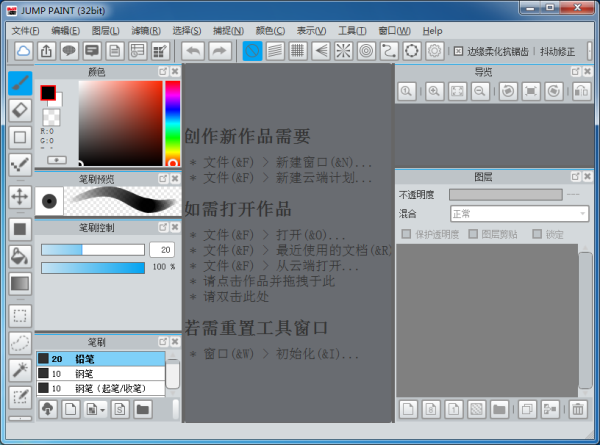The height and width of the screenshot is (445, 600).
Task: Activate the Magic Wand tool
Action: click(x=19, y=370)
